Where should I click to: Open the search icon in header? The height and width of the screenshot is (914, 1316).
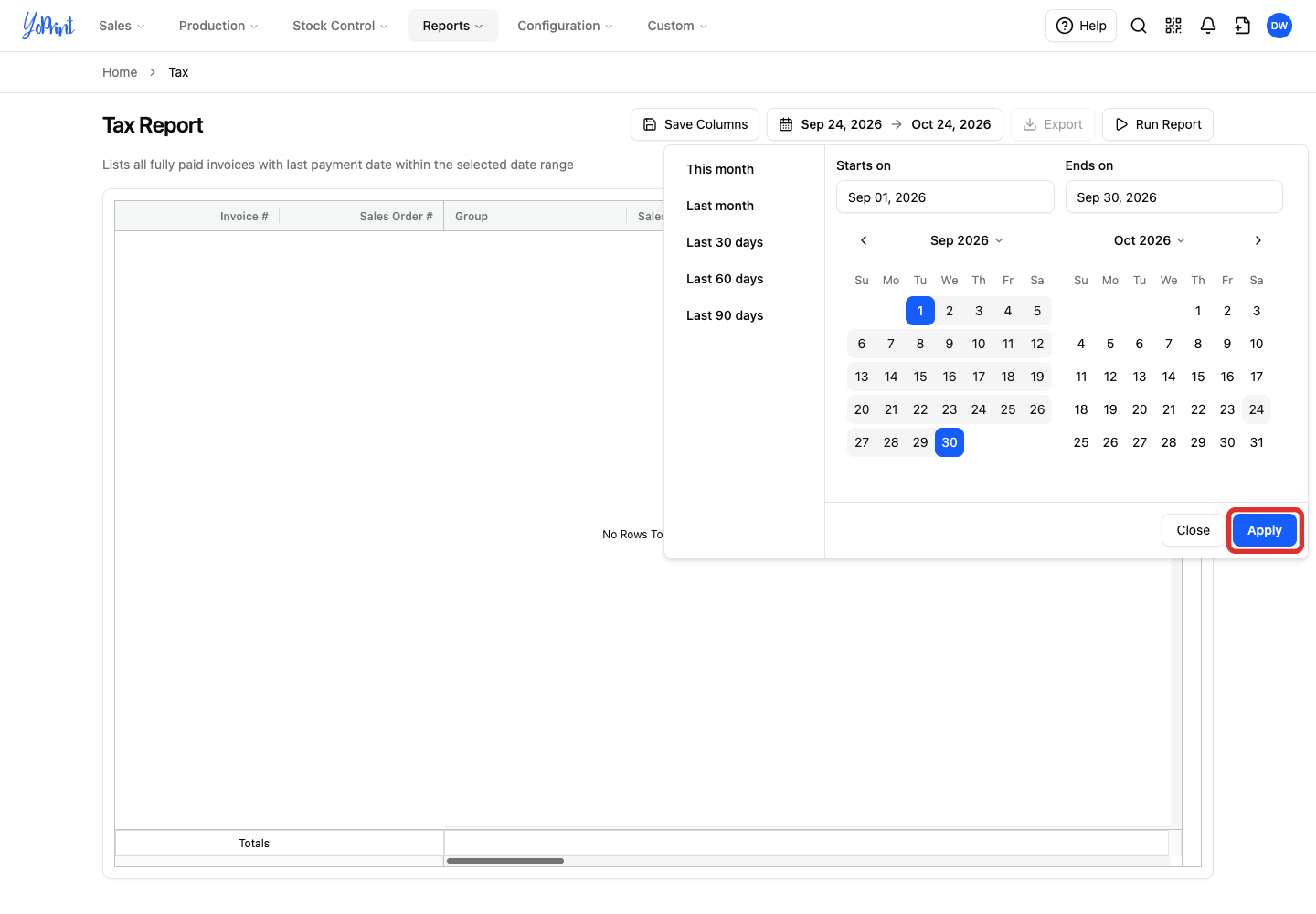[x=1139, y=26]
